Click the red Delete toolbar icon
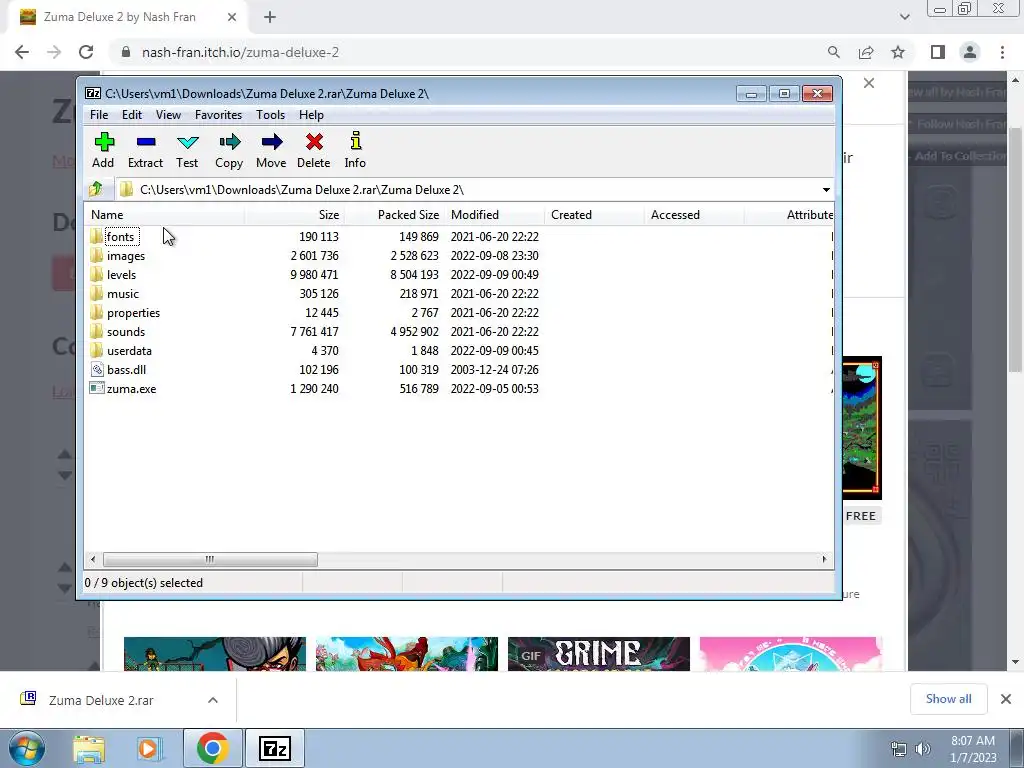 314,142
